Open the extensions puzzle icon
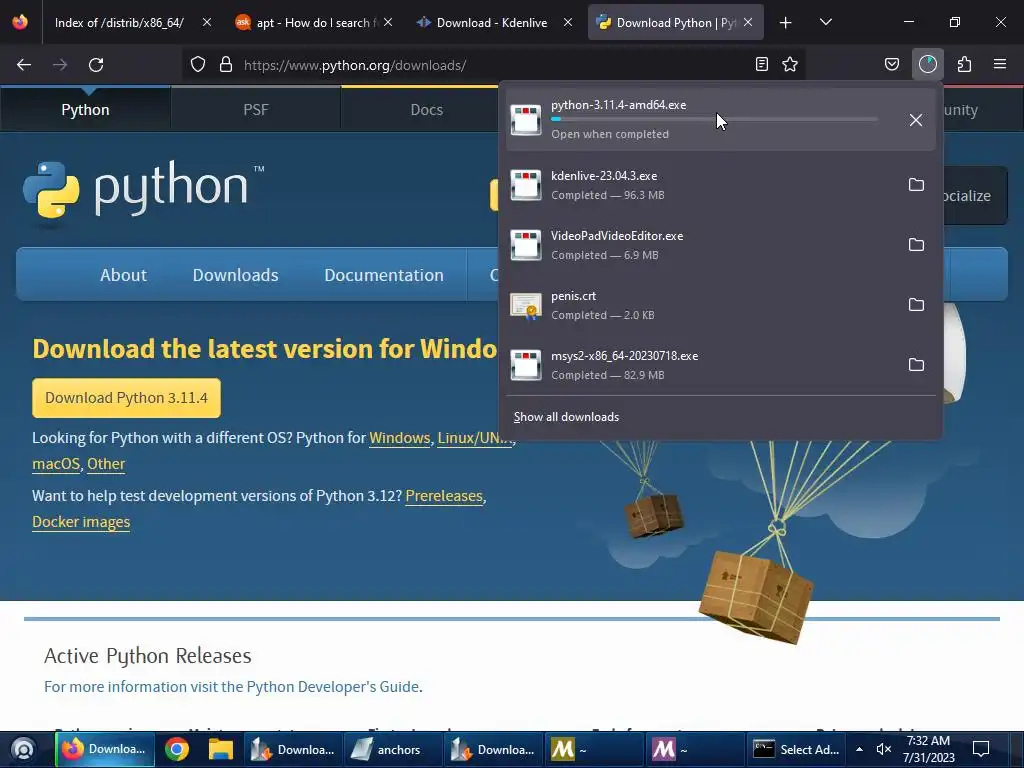 click(964, 65)
